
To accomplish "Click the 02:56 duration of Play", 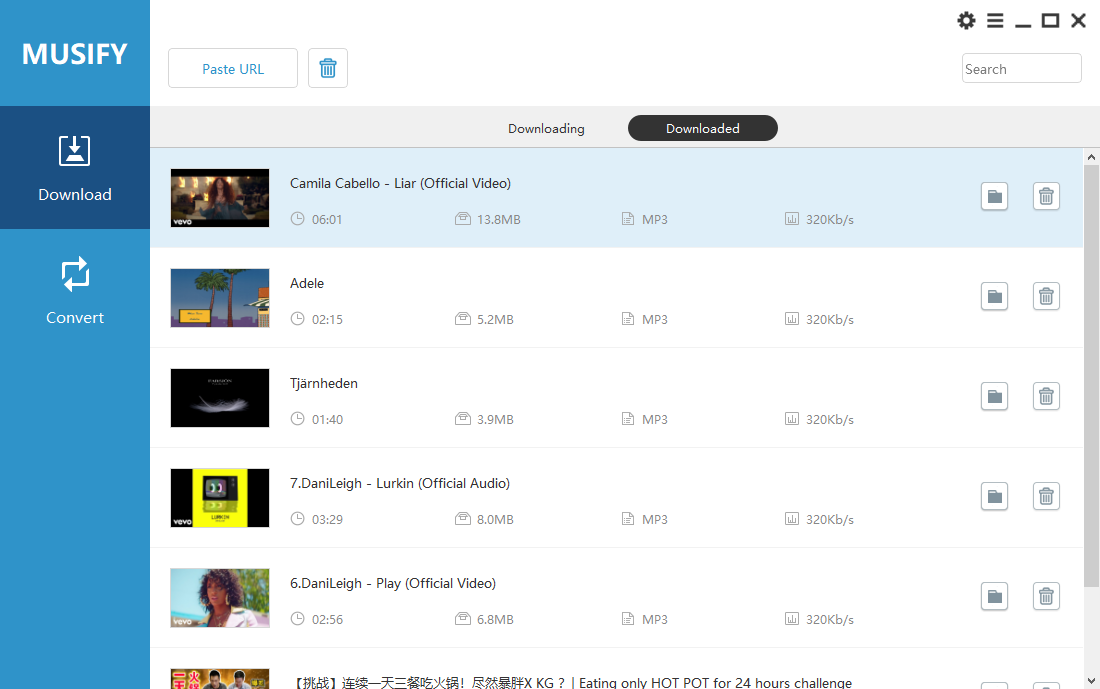I will point(327,620).
